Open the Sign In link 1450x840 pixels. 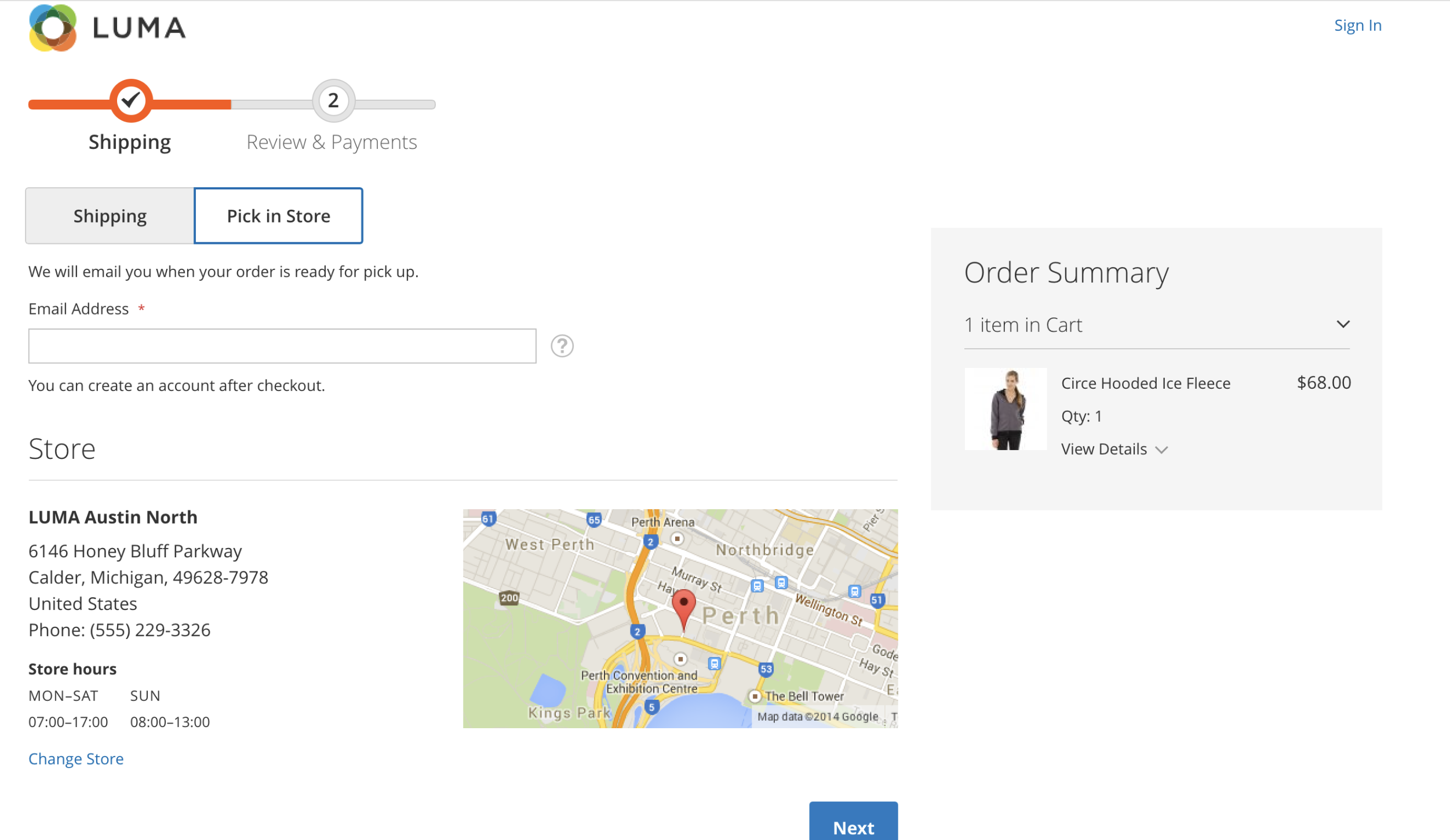coord(1357,25)
